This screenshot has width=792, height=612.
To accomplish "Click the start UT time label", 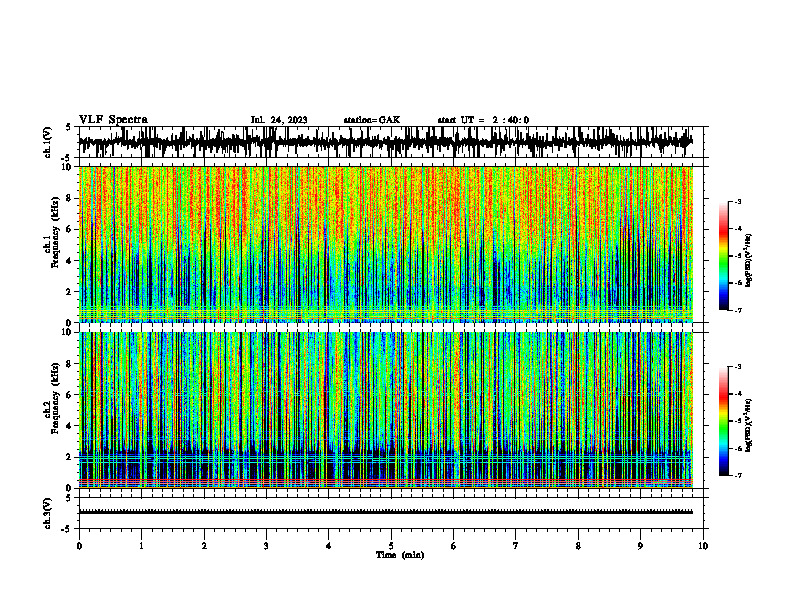I will point(483,120).
